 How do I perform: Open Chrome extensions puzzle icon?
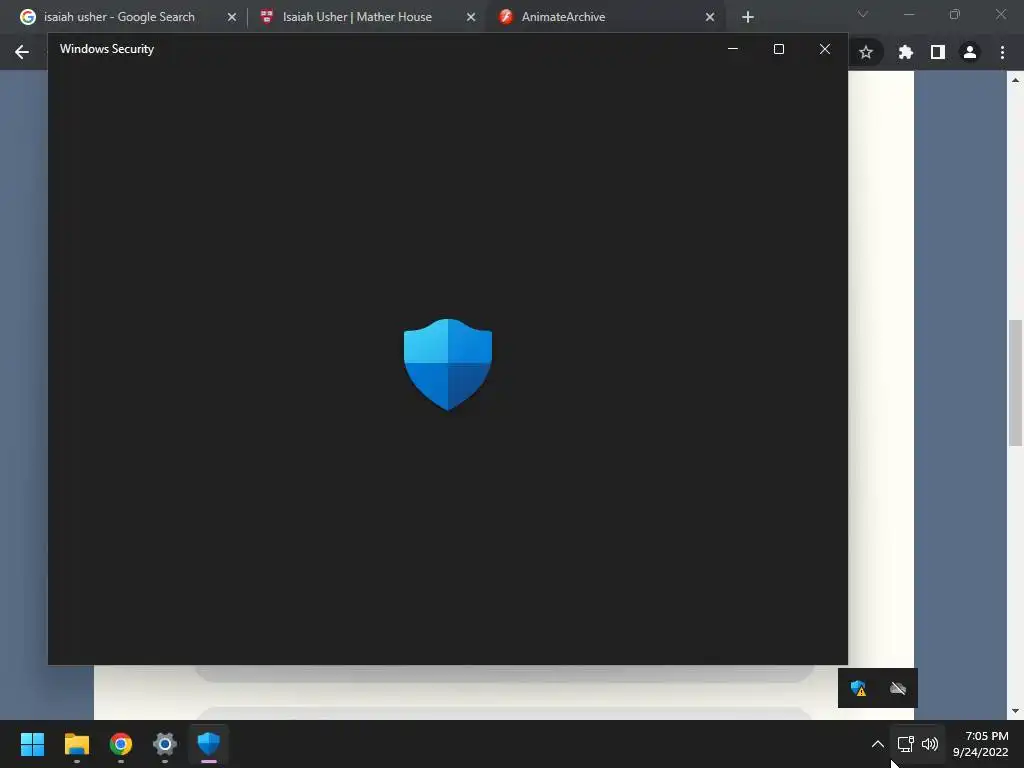point(905,52)
